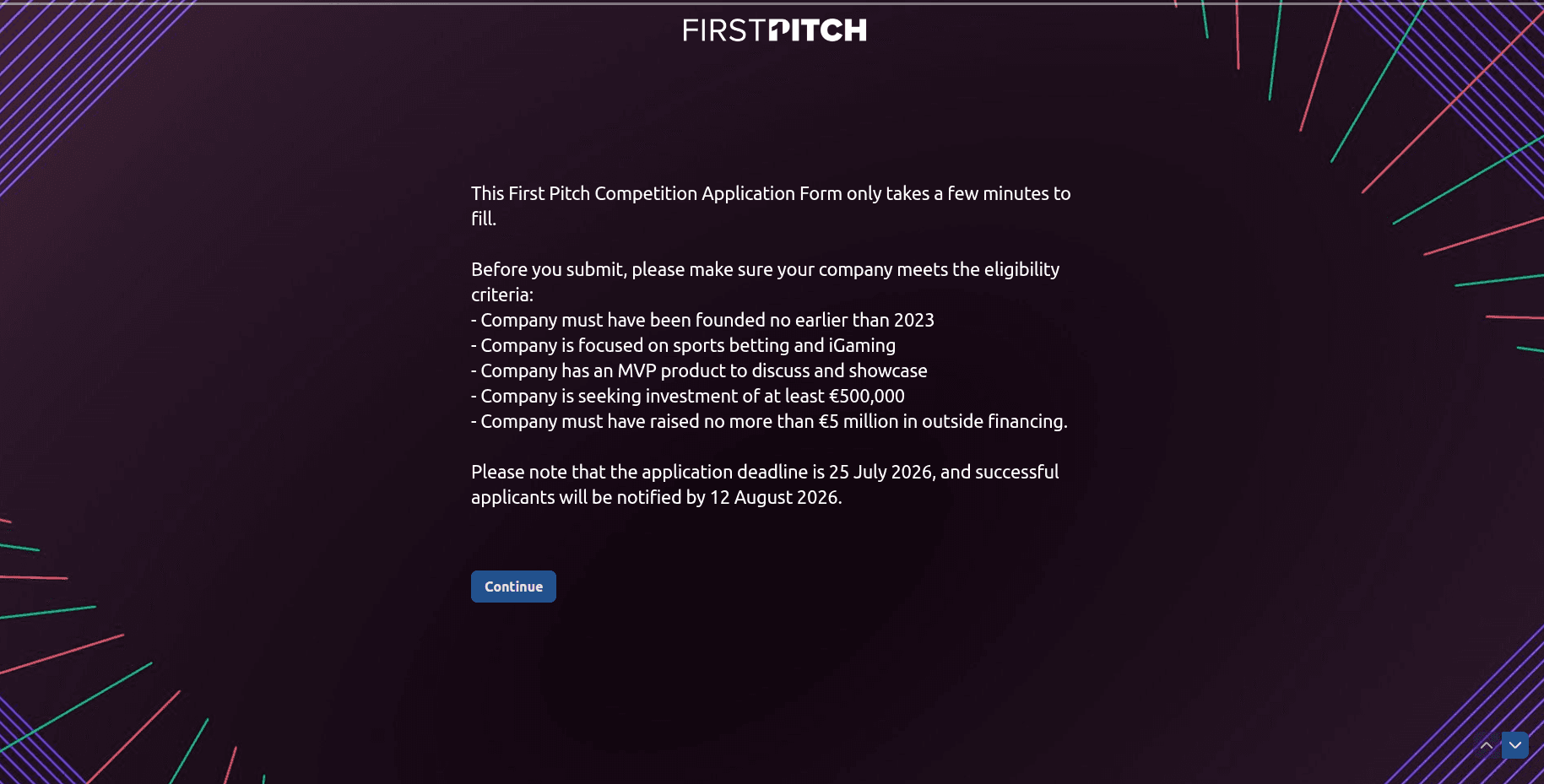Select the 'MVP product to discuss' criterion line

point(699,370)
